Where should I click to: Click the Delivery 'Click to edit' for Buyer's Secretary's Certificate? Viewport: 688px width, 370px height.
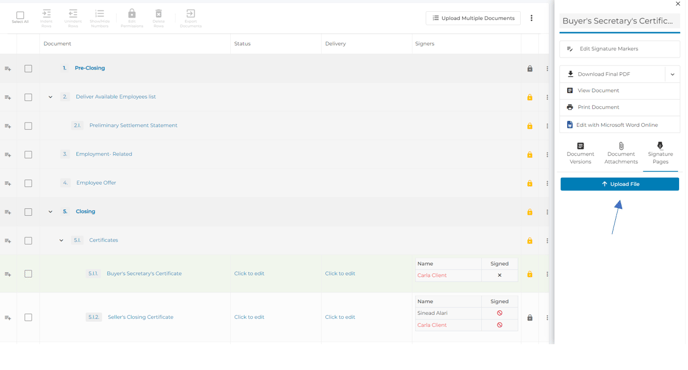coord(340,273)
